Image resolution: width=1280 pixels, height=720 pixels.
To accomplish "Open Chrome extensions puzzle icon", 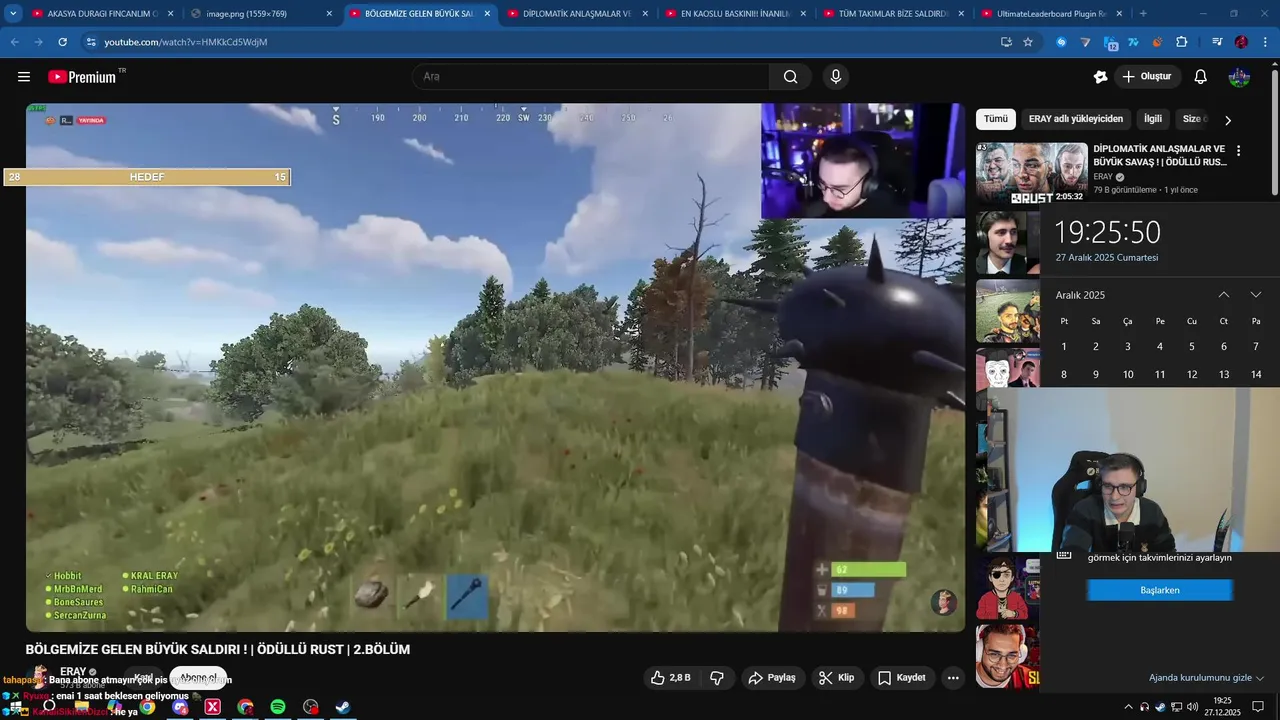I will [x=1181, y=42].
